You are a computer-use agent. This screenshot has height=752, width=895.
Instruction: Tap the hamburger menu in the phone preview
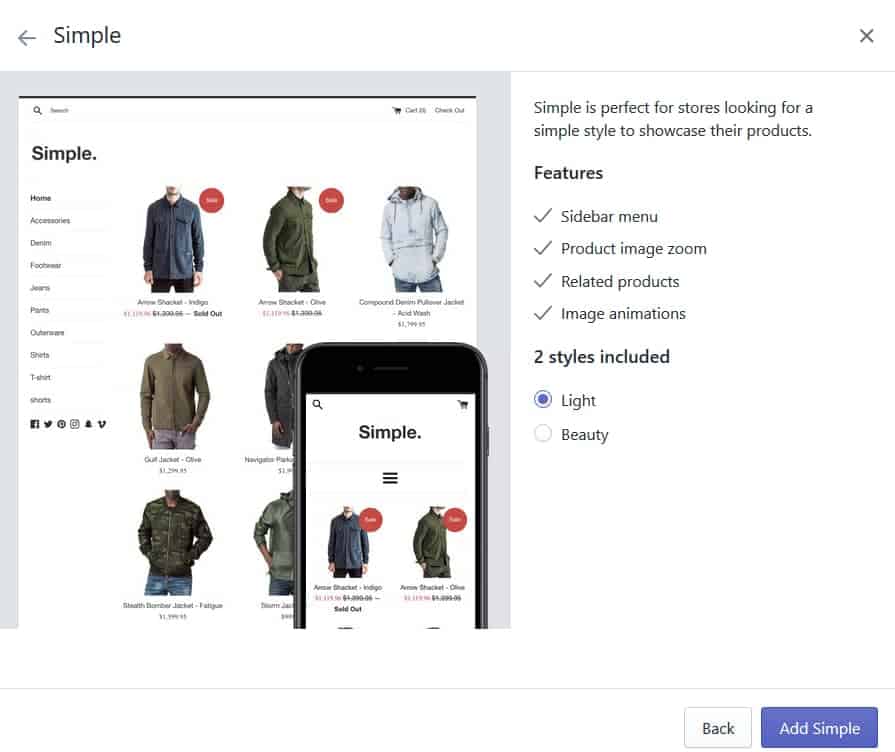tap(390, 478)
